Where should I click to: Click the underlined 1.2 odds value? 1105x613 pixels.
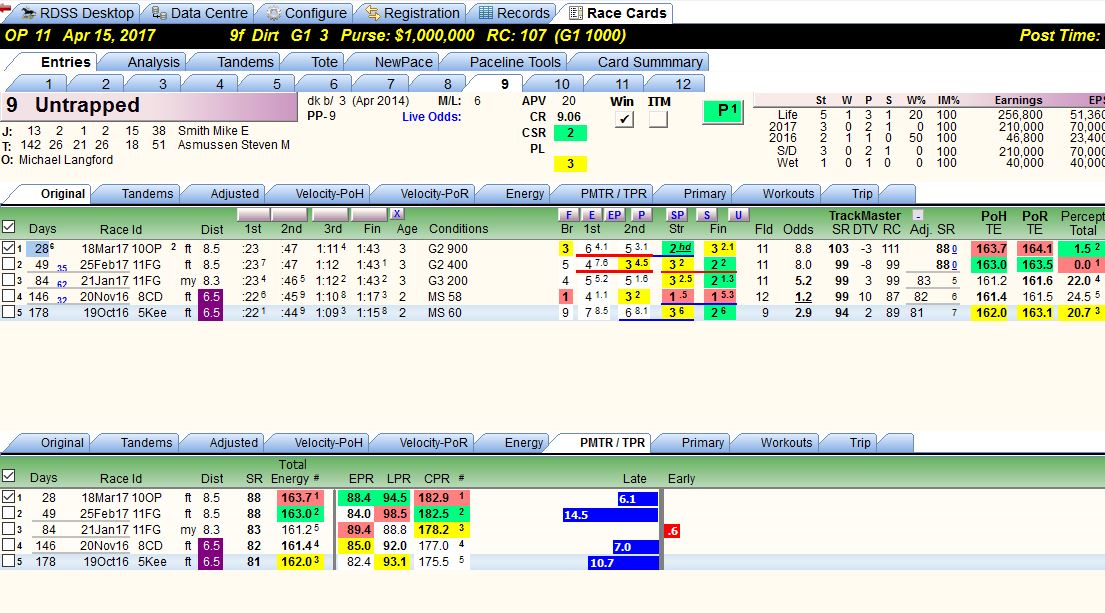point(803,297)
